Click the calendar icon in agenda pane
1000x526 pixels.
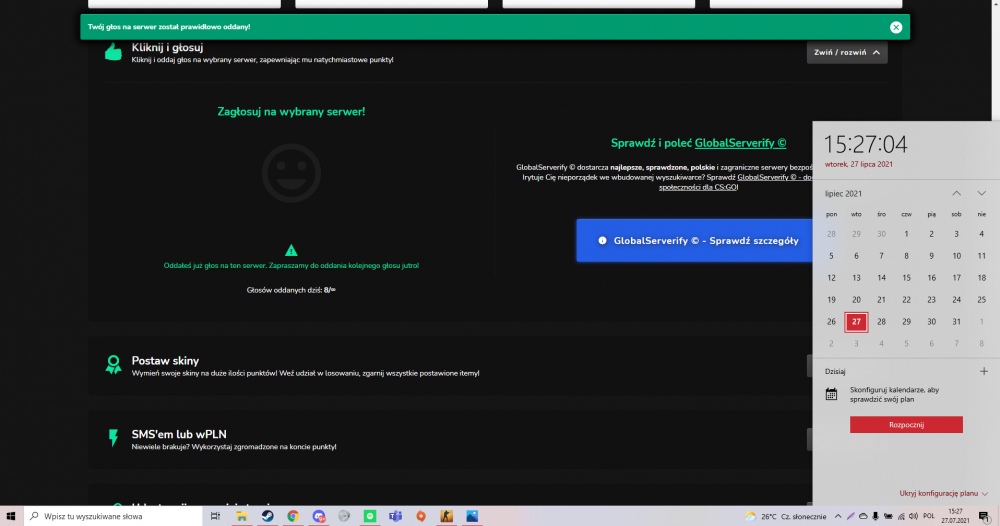(x=831, y=394)
